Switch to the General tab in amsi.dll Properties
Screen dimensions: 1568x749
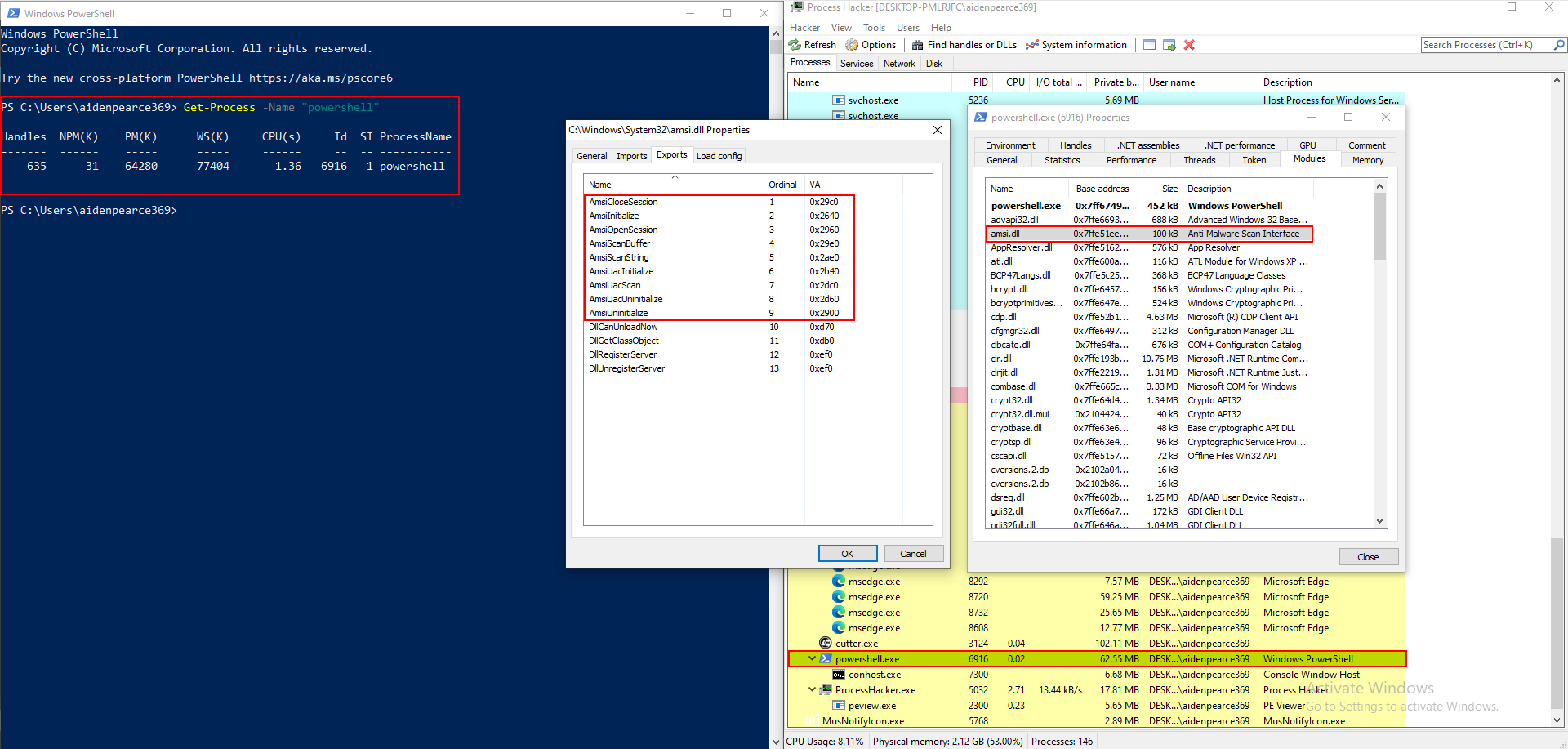pyautogui.click(x=591, y=156)
